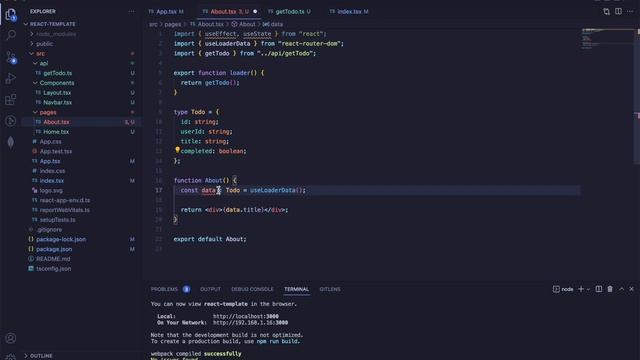
Task: Click the lightbulb quick fix icon
Action: [x=177, y=150]
